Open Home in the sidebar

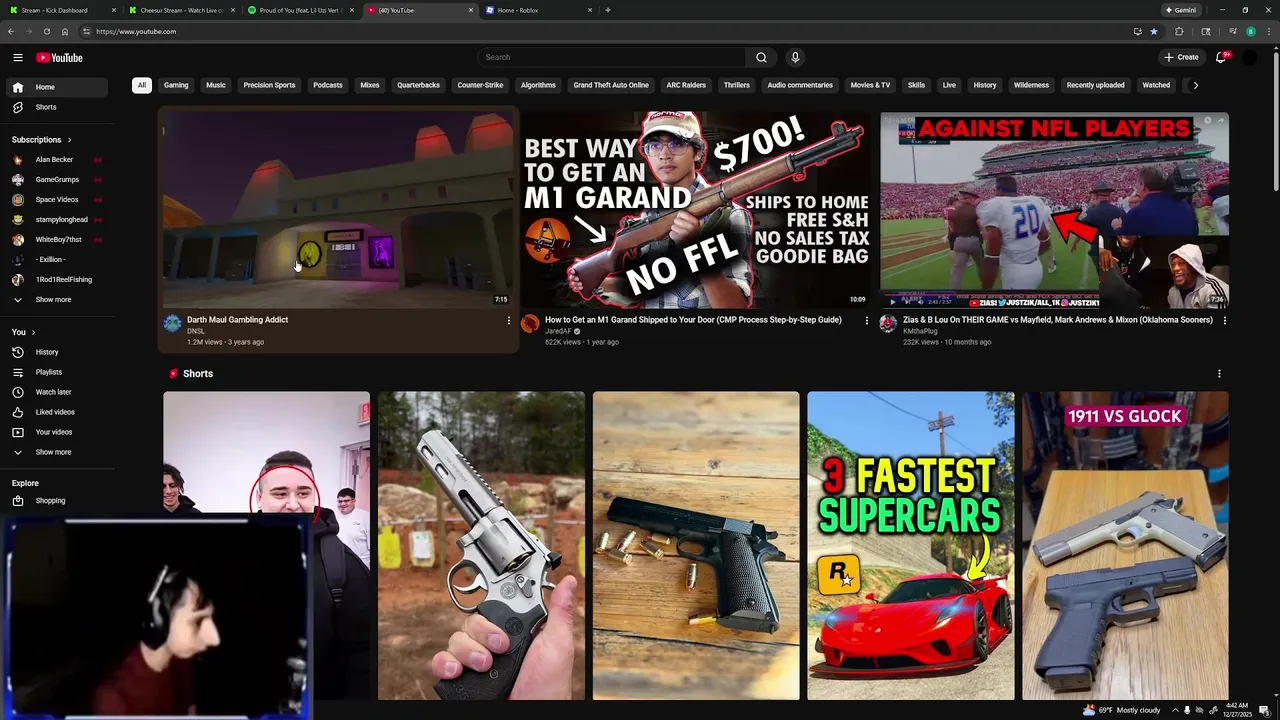click(57, 87)
